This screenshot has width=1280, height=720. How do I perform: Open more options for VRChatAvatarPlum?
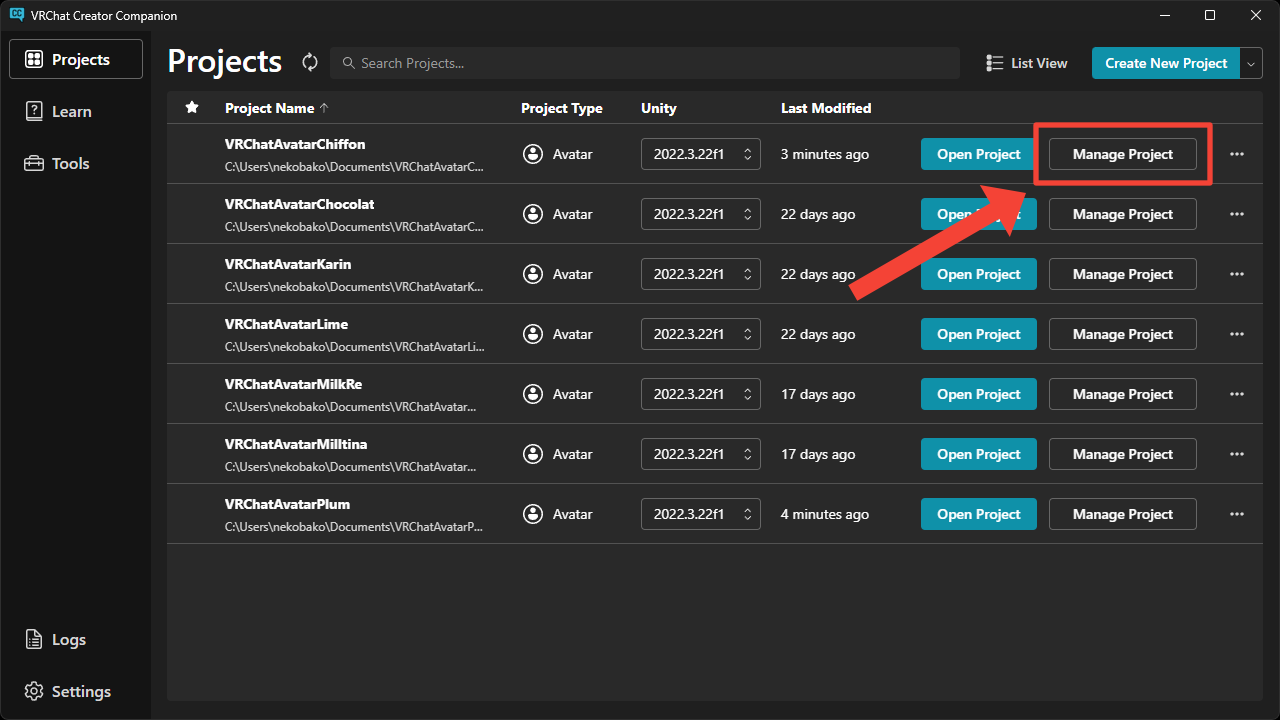(x=1237, y=514)
